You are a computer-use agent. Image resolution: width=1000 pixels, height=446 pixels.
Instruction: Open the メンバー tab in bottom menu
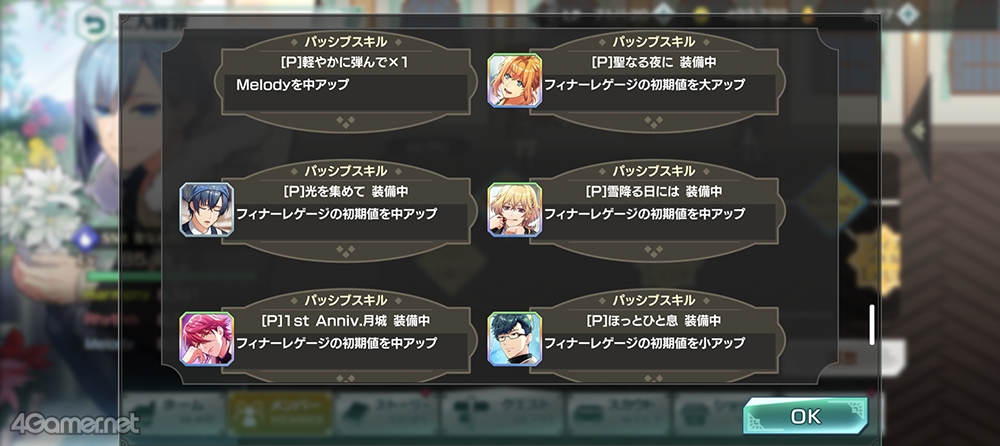[281, 413]
